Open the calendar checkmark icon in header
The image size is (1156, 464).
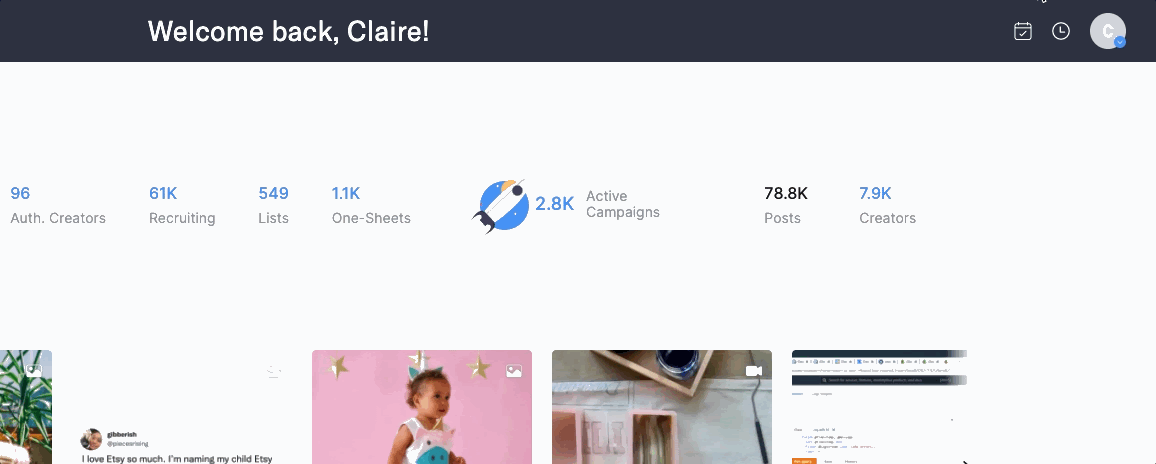pyautogui.click(x=1023, y=31)
